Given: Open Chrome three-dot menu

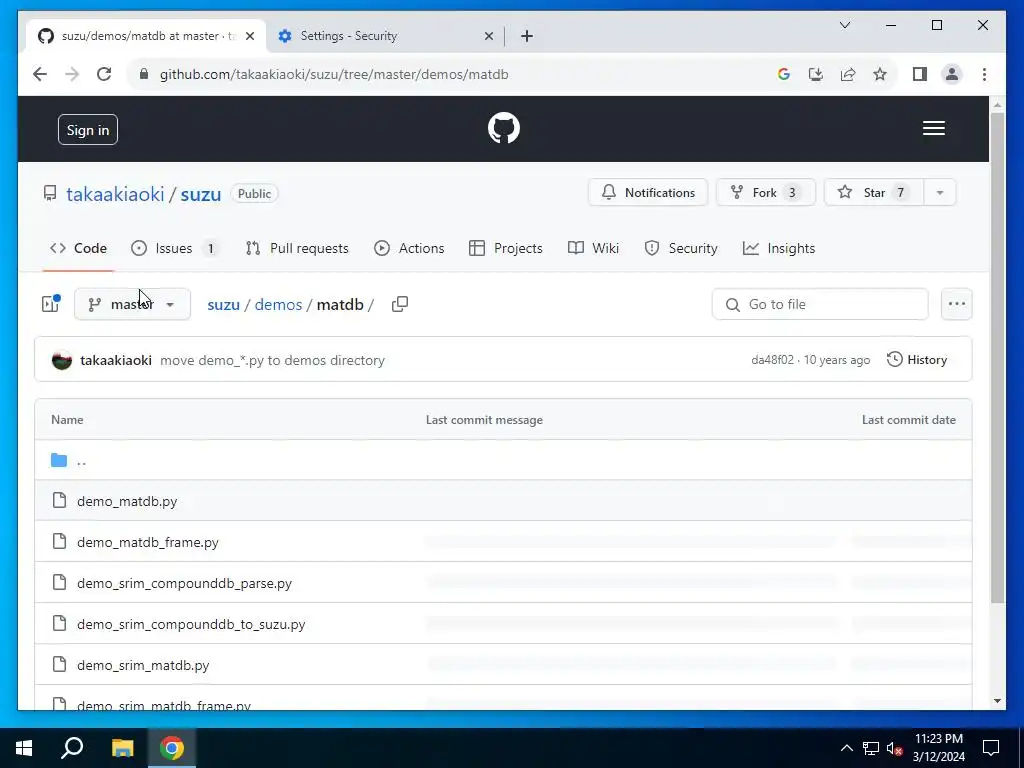Looking at the screenshot, I should click(984, 74).
